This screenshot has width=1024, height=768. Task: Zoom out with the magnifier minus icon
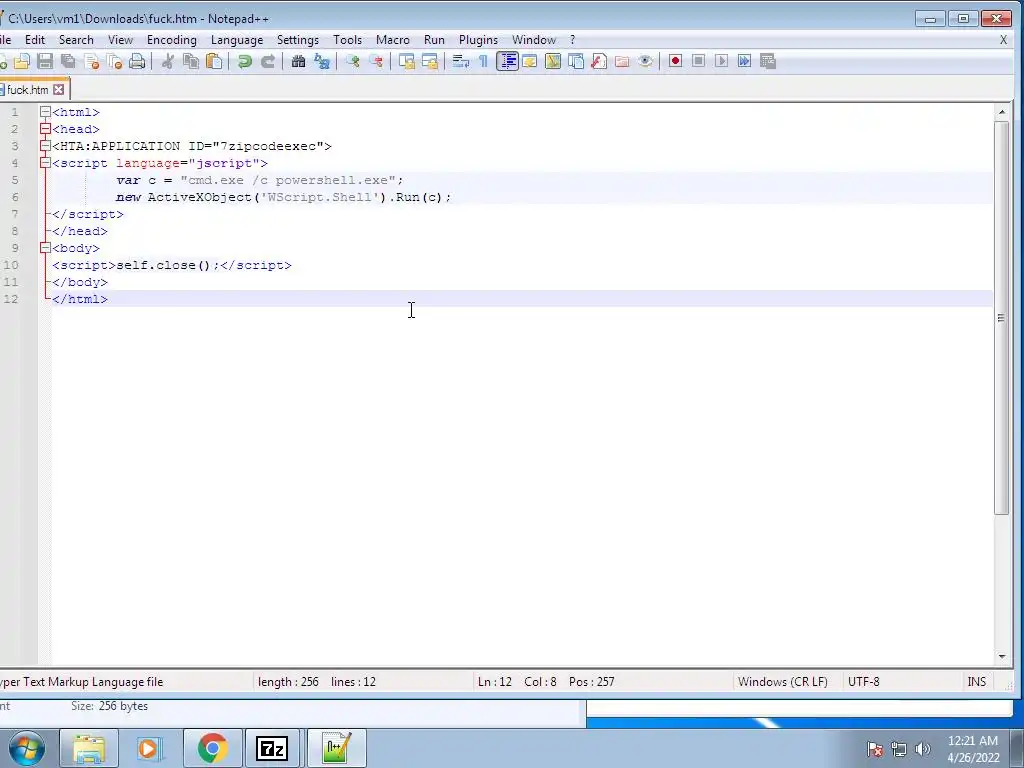(376, 61)
